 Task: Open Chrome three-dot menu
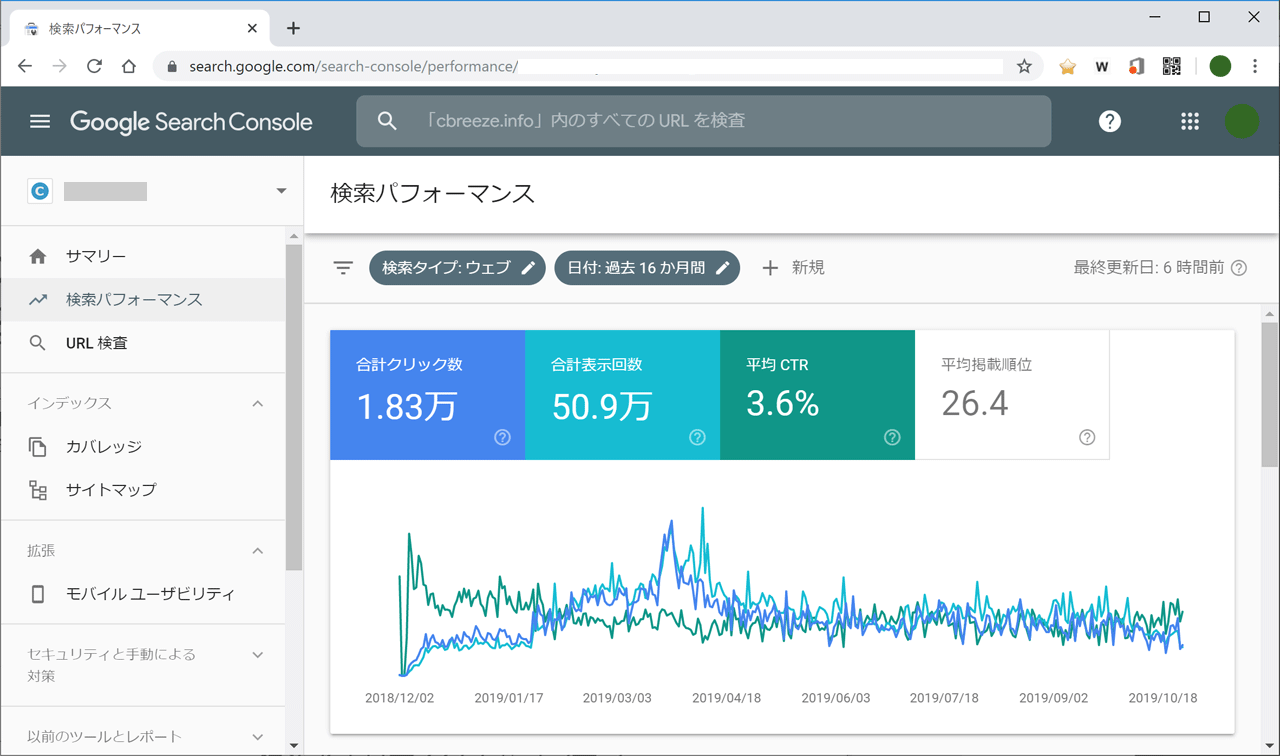[x=1255, y=66]
